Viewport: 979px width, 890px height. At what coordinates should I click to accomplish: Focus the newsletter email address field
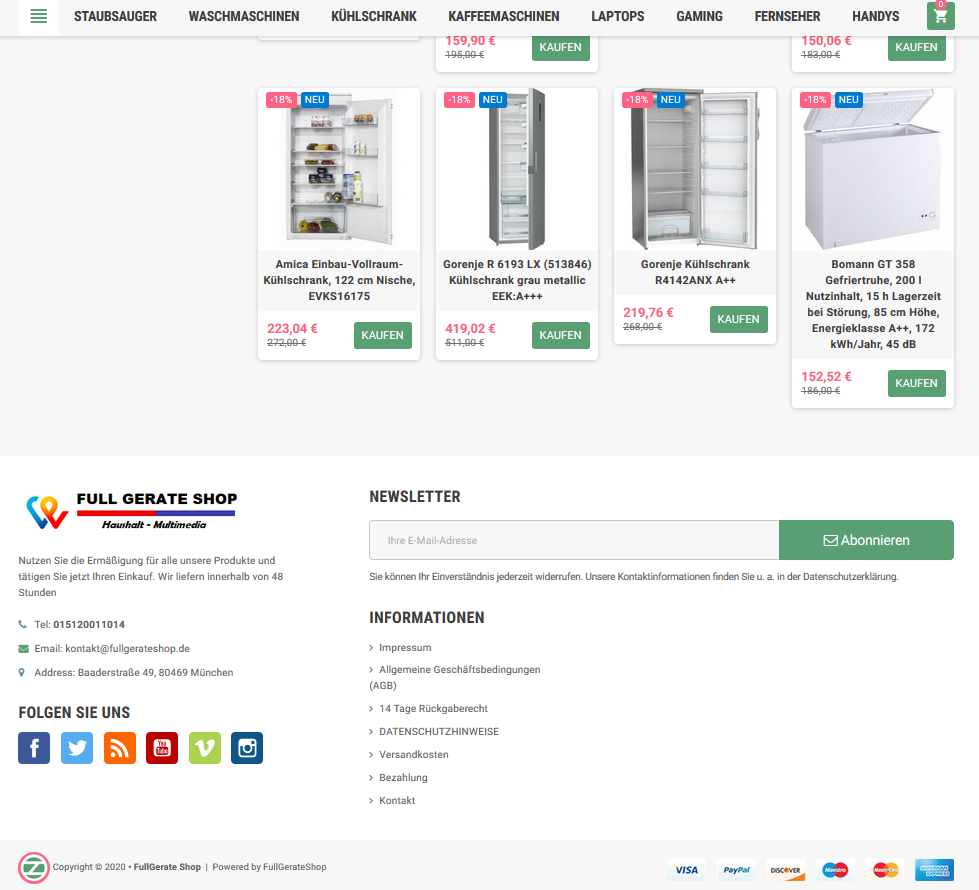pos(574,540)
